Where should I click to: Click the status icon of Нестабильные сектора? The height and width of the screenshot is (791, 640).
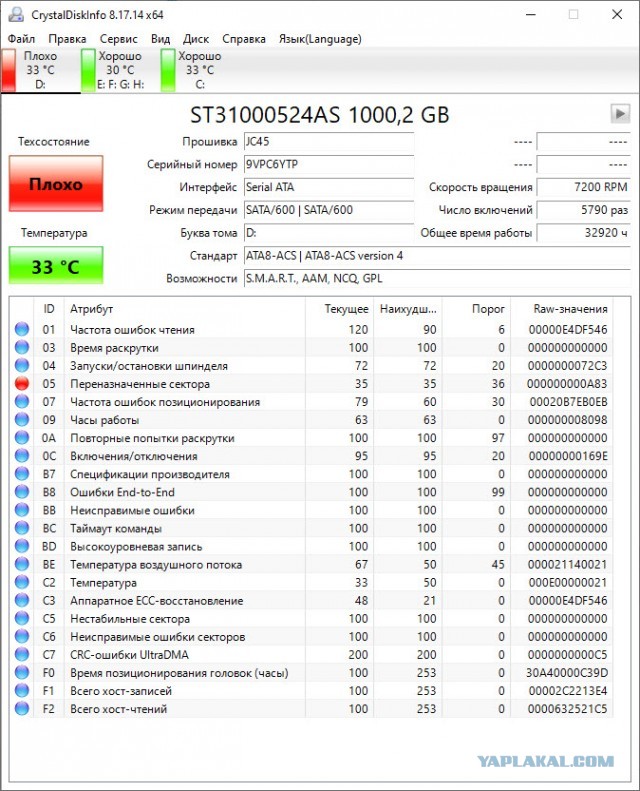pos(22,618)
